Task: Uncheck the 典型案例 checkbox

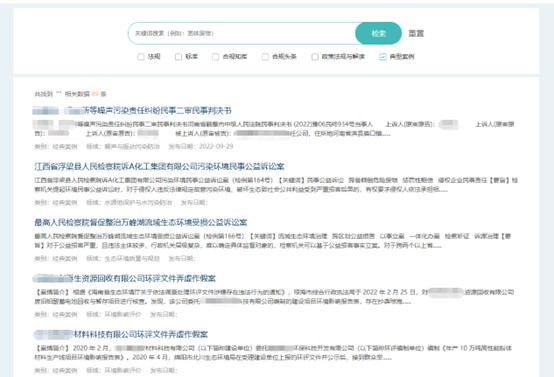Action: pyautogui.click(x=383, y=57)
